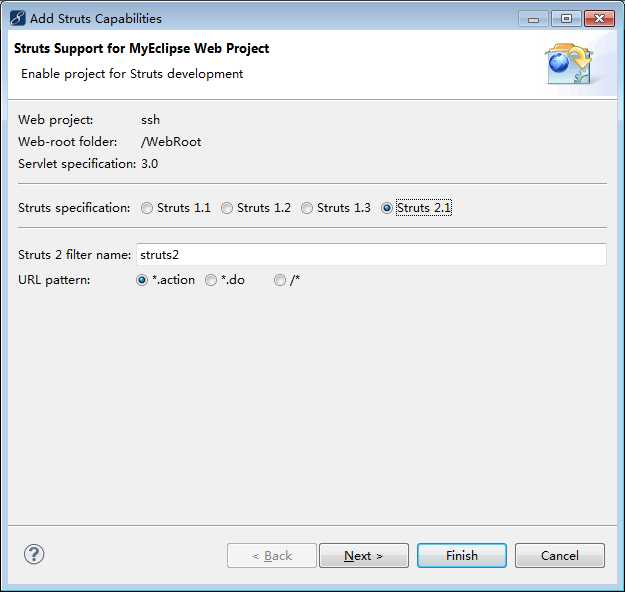
Task: Click the 'Struts 2 filter name:' label
Action: coord(75,255)
